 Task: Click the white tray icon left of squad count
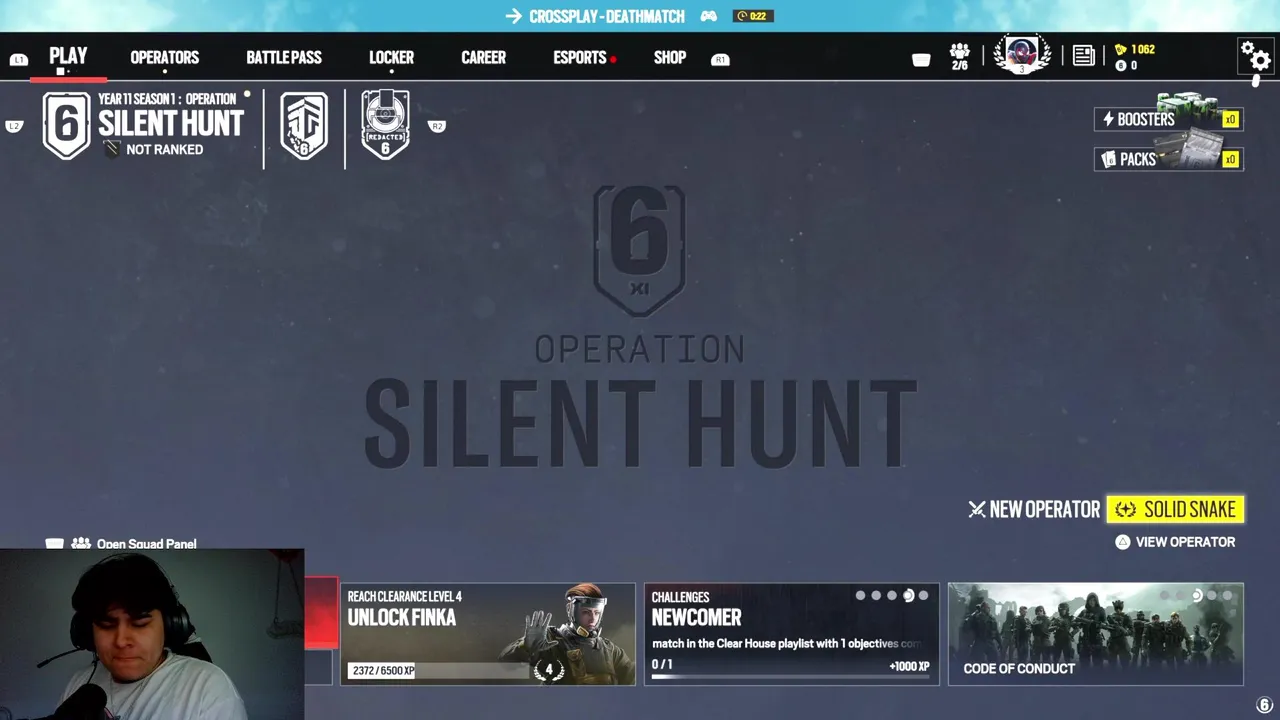(x=921, y=60)
